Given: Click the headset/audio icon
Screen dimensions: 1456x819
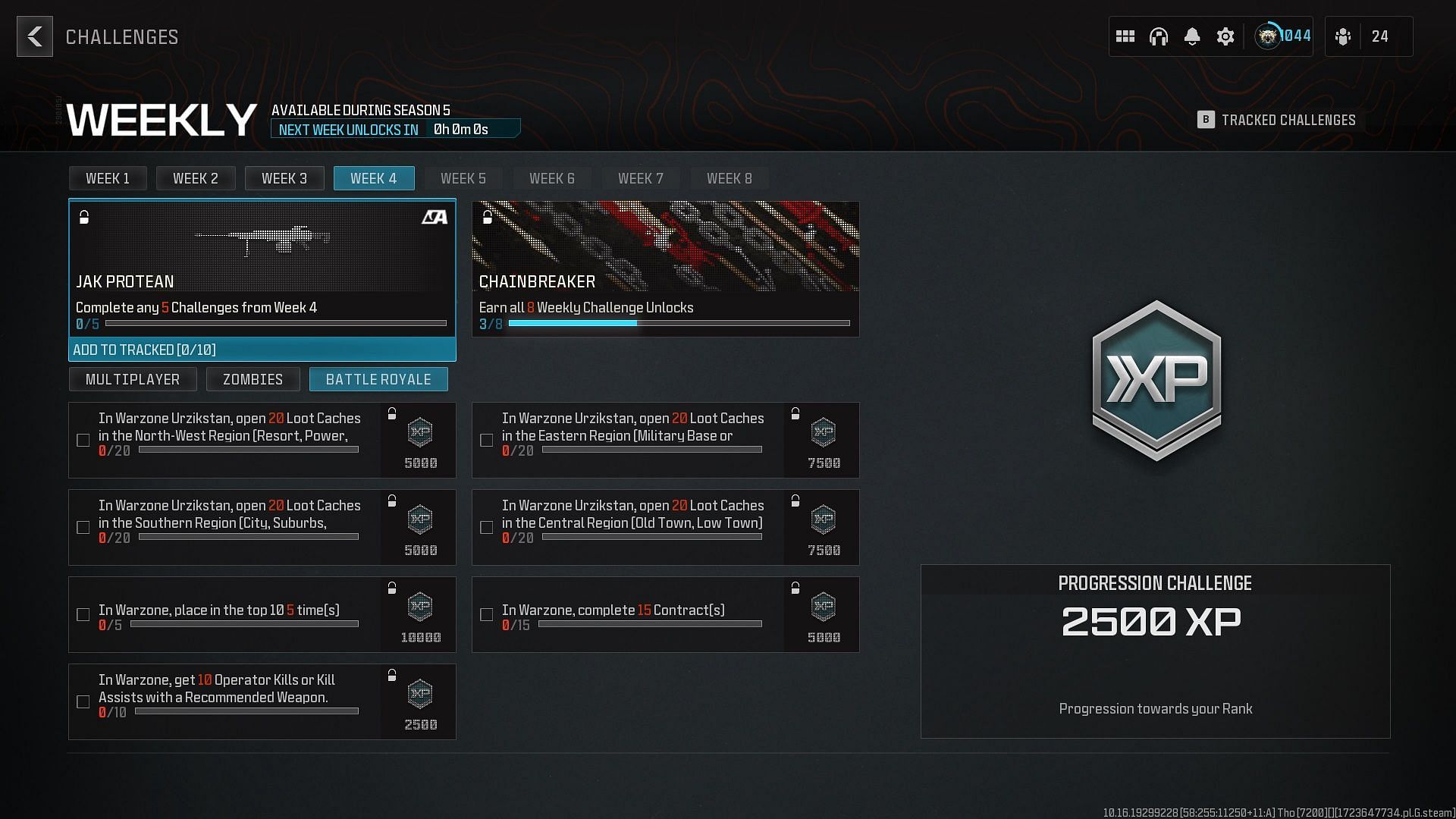Looking at the screenshot, I should 1159,36.
